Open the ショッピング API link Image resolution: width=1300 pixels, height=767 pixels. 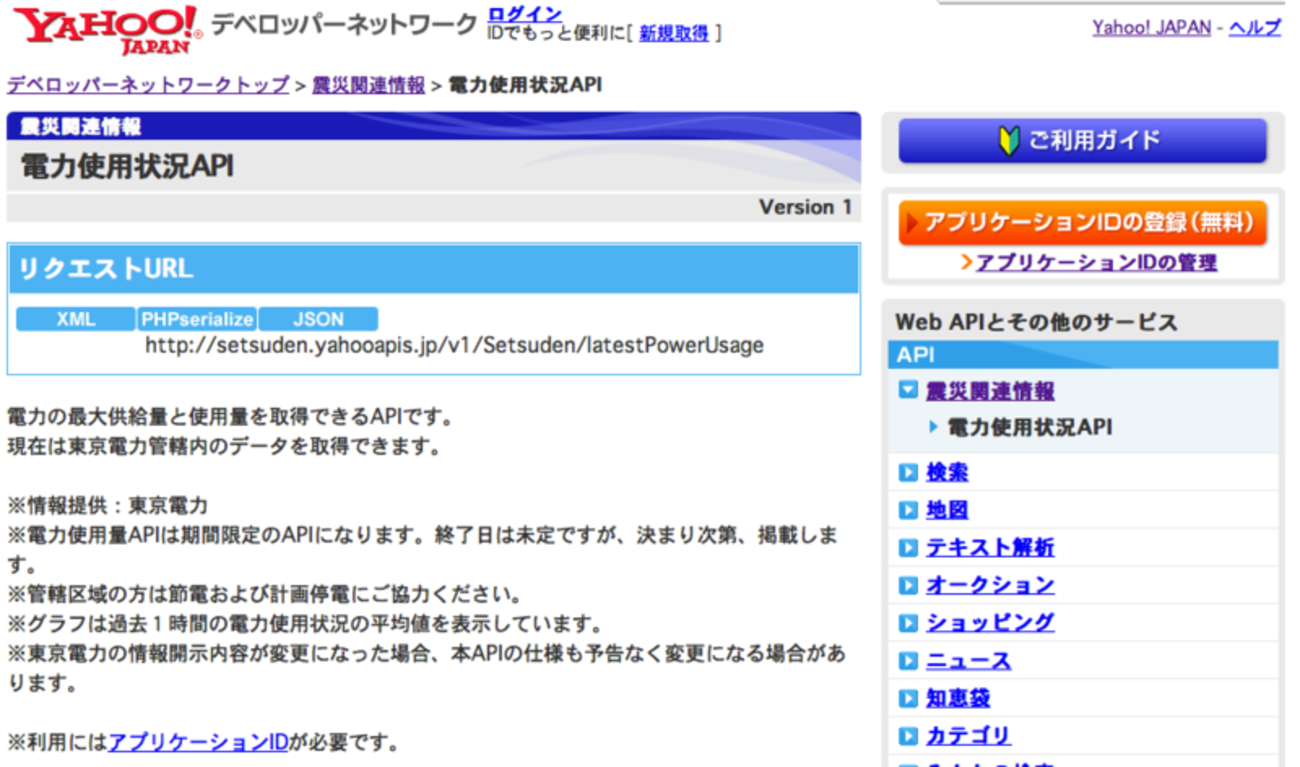990,623
